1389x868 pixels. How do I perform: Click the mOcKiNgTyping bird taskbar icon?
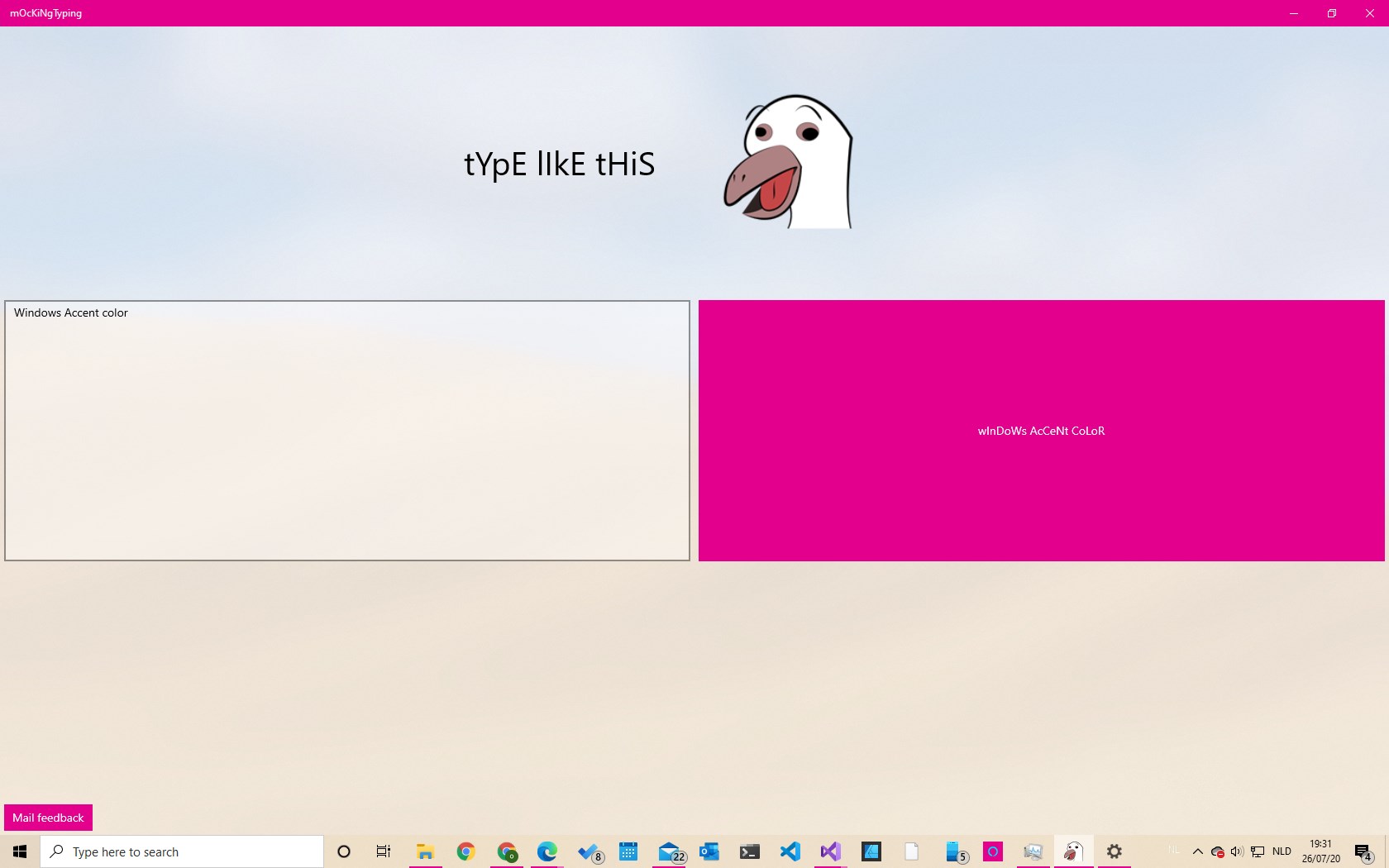click(1074, 851)
